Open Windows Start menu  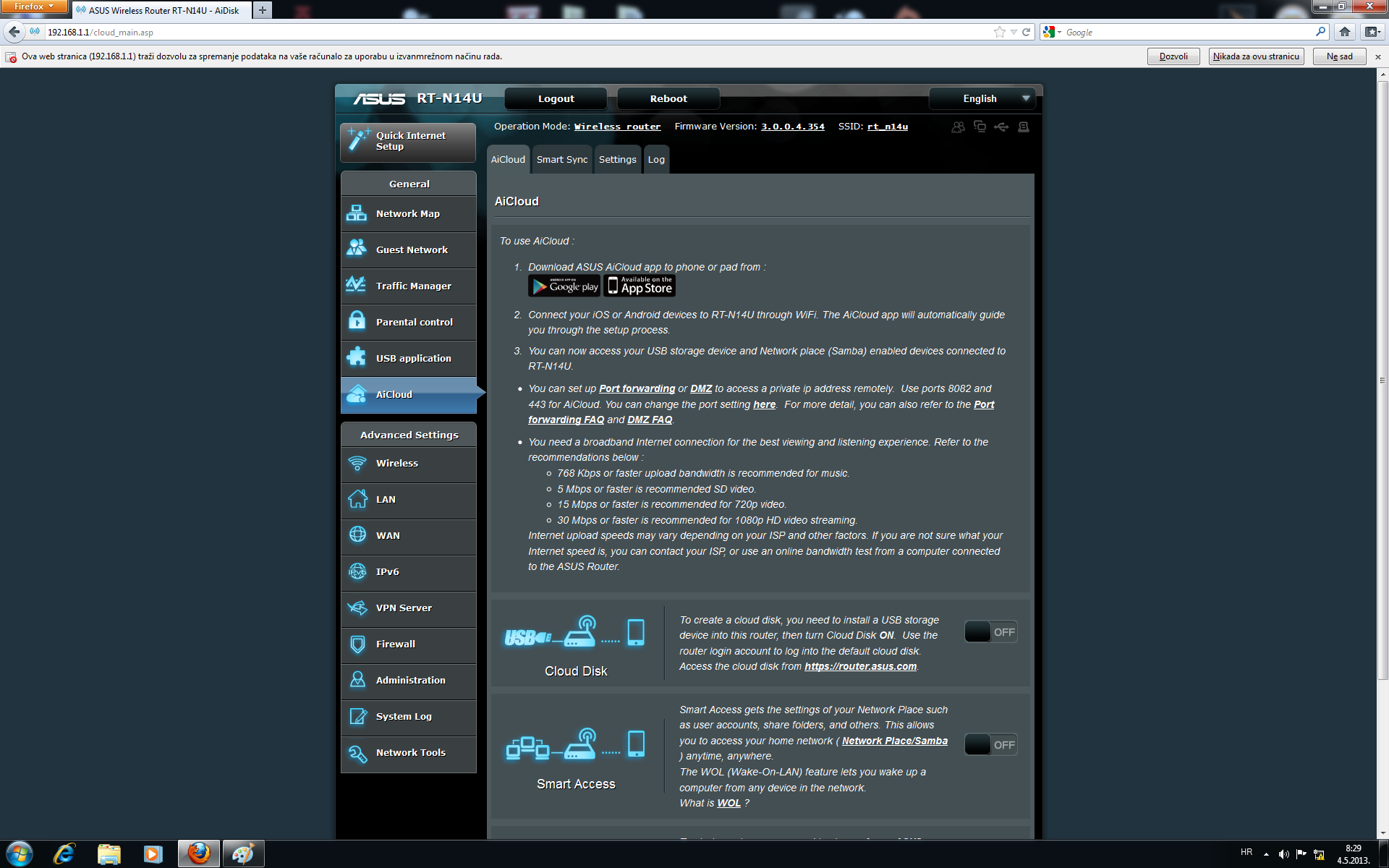pyautogui.click(x=19, y=854)
